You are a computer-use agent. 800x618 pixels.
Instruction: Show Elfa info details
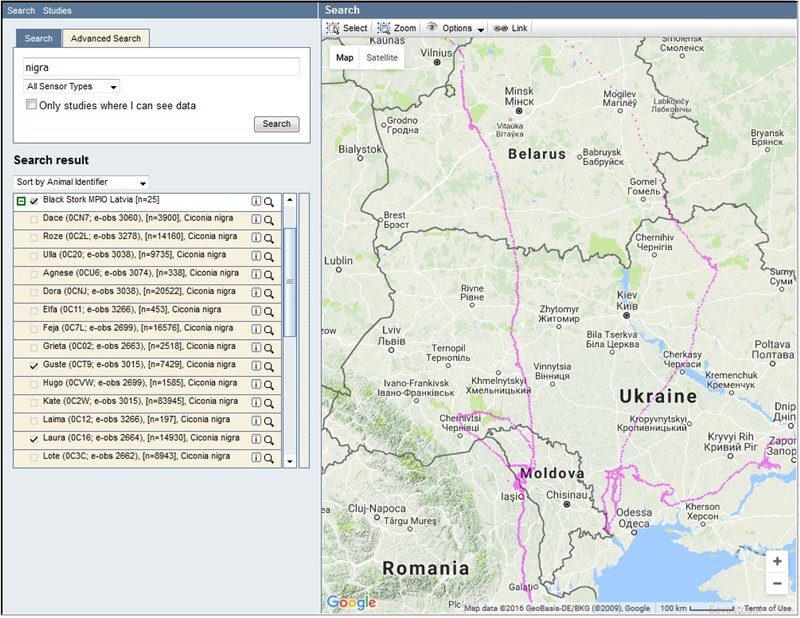tap(256, 311)
